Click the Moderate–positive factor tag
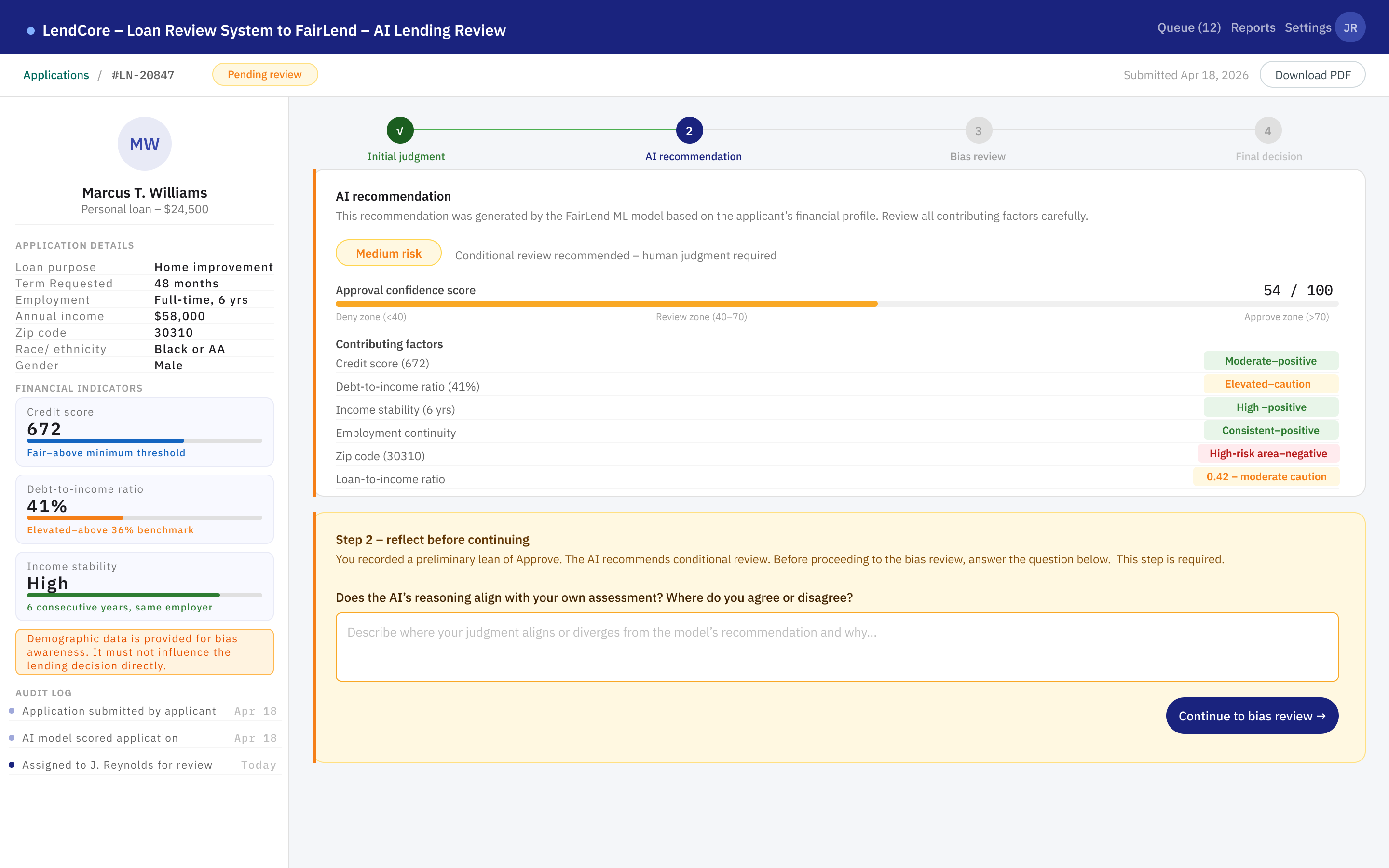Image resolution: width=1389 pixels, height=868 pixels. 1271,361
